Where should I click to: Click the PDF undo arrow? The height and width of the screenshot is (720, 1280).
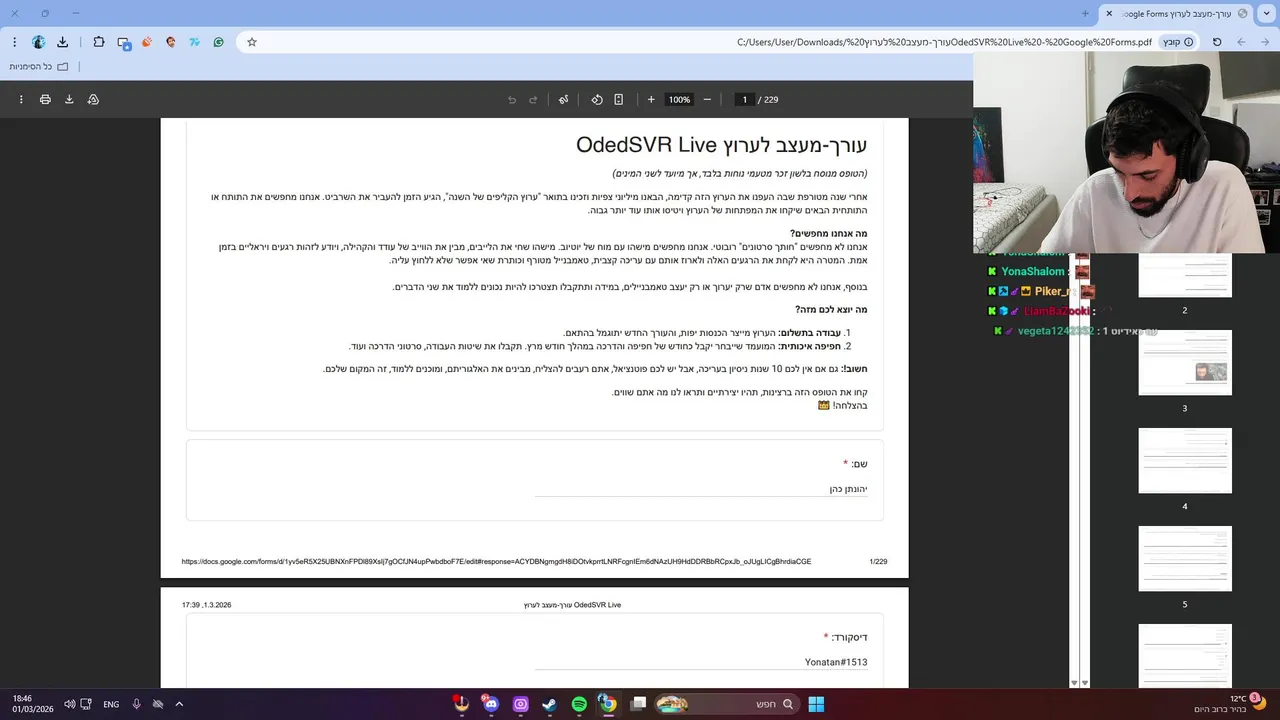tap(512, 99)
